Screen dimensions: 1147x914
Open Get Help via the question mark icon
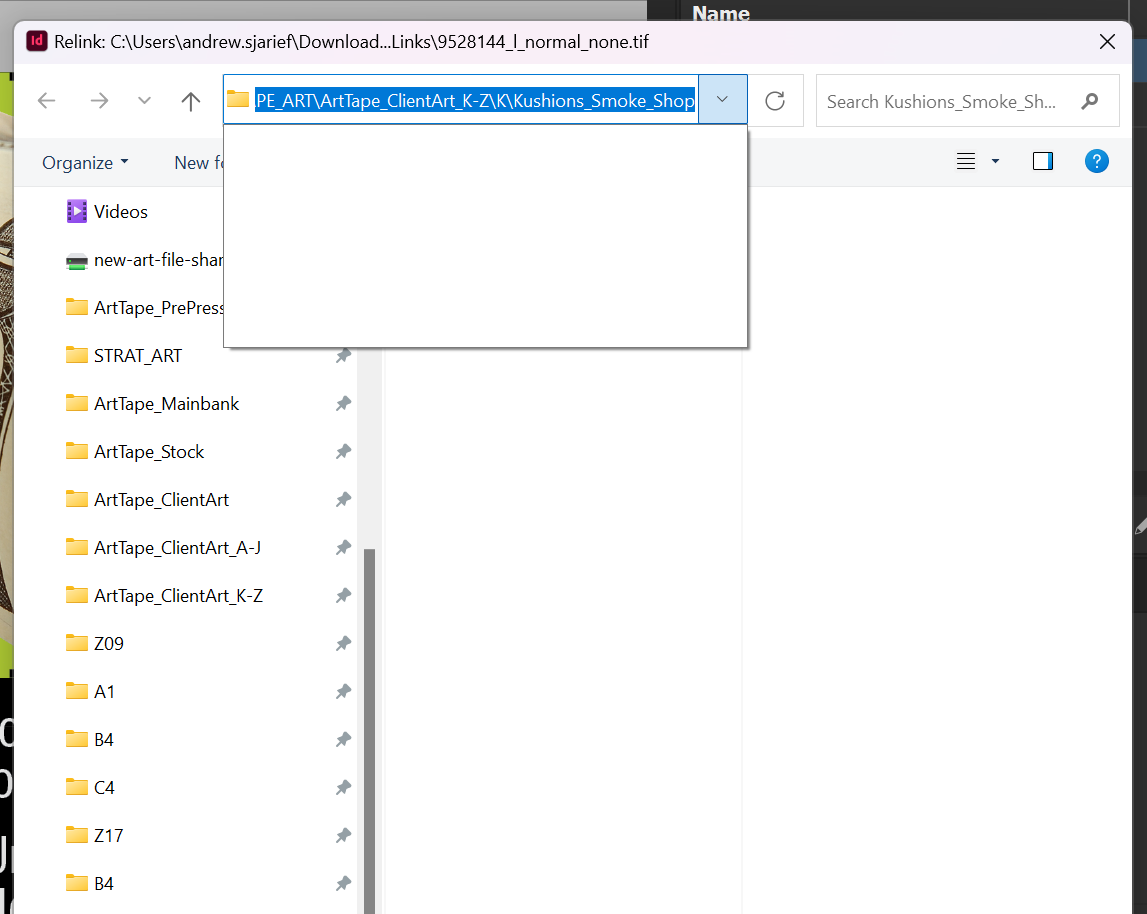[1097, 161]
